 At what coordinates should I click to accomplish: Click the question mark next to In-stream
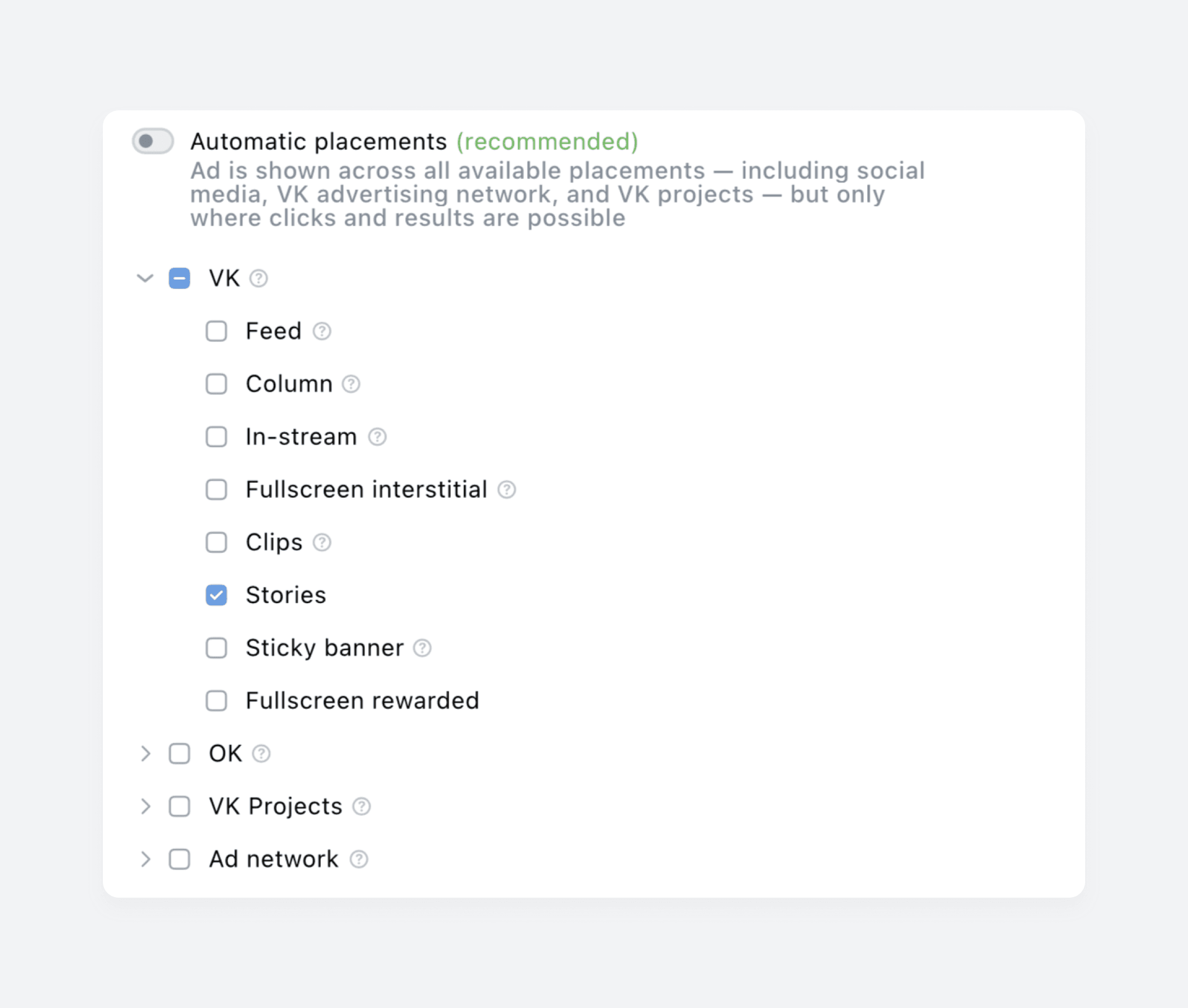coord(377,437)
